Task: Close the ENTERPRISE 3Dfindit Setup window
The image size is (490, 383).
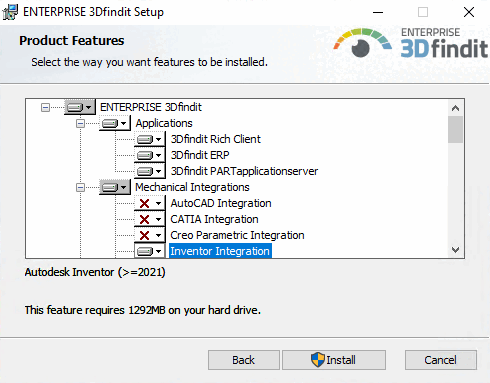Action: coord(469,12)
